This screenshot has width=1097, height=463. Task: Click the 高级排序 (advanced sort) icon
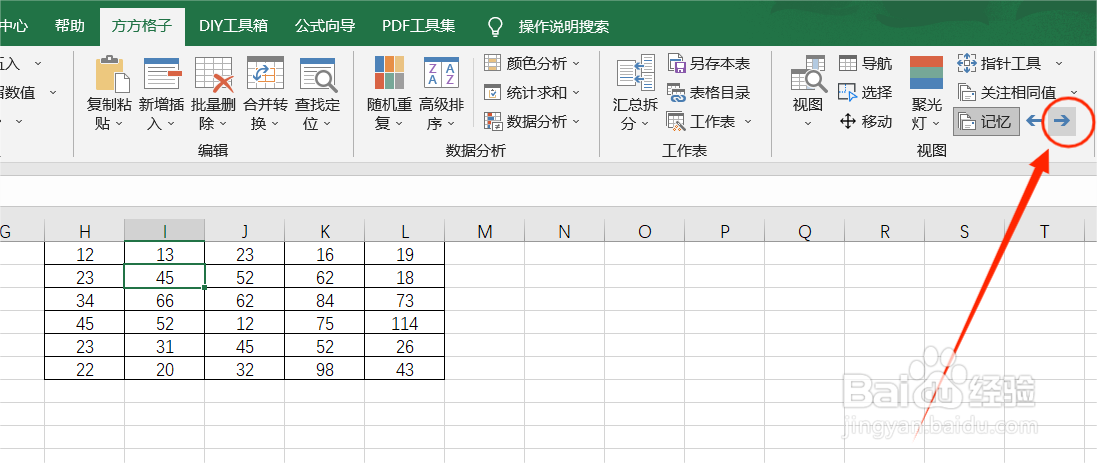click(441, 76)
